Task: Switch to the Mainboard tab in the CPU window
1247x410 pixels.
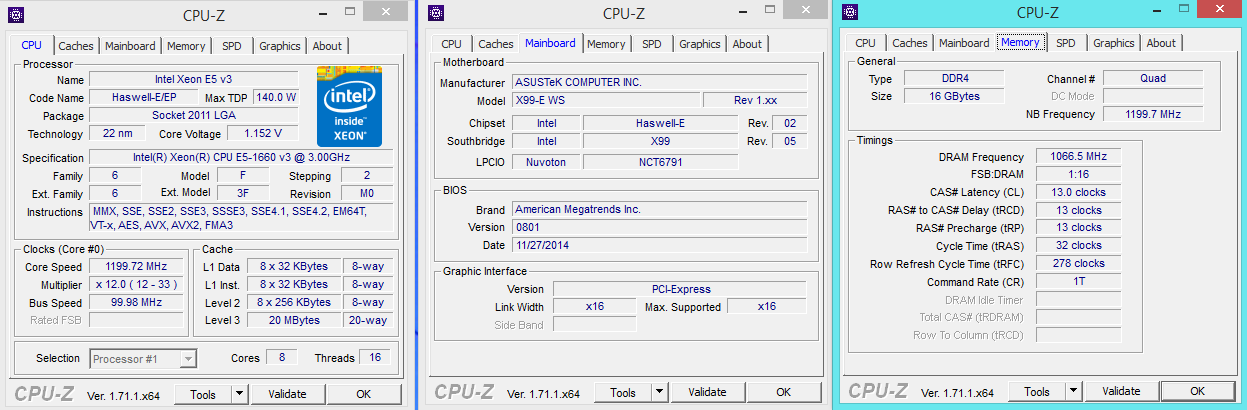Action: (x=130, y=46)
